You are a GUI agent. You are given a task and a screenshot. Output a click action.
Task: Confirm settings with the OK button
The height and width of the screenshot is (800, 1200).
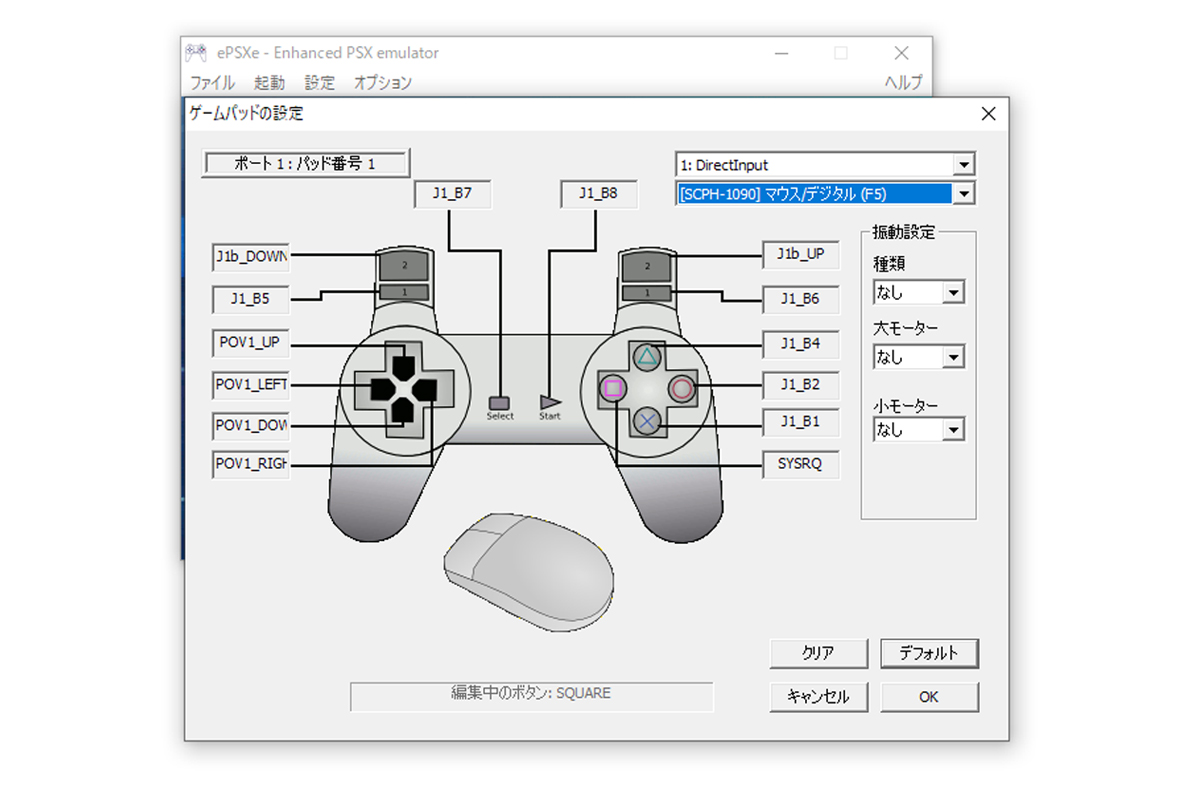point(929,697)
